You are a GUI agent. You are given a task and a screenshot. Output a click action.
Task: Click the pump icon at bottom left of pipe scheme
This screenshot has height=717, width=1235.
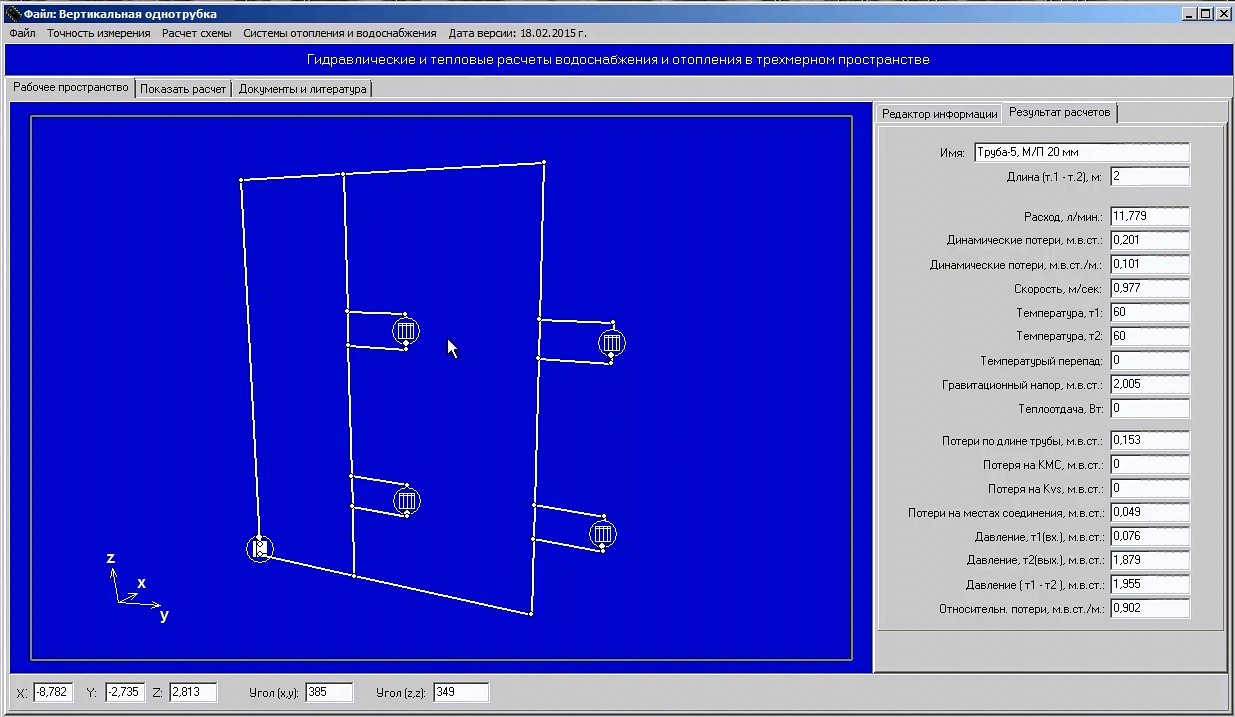coord(259,548)
